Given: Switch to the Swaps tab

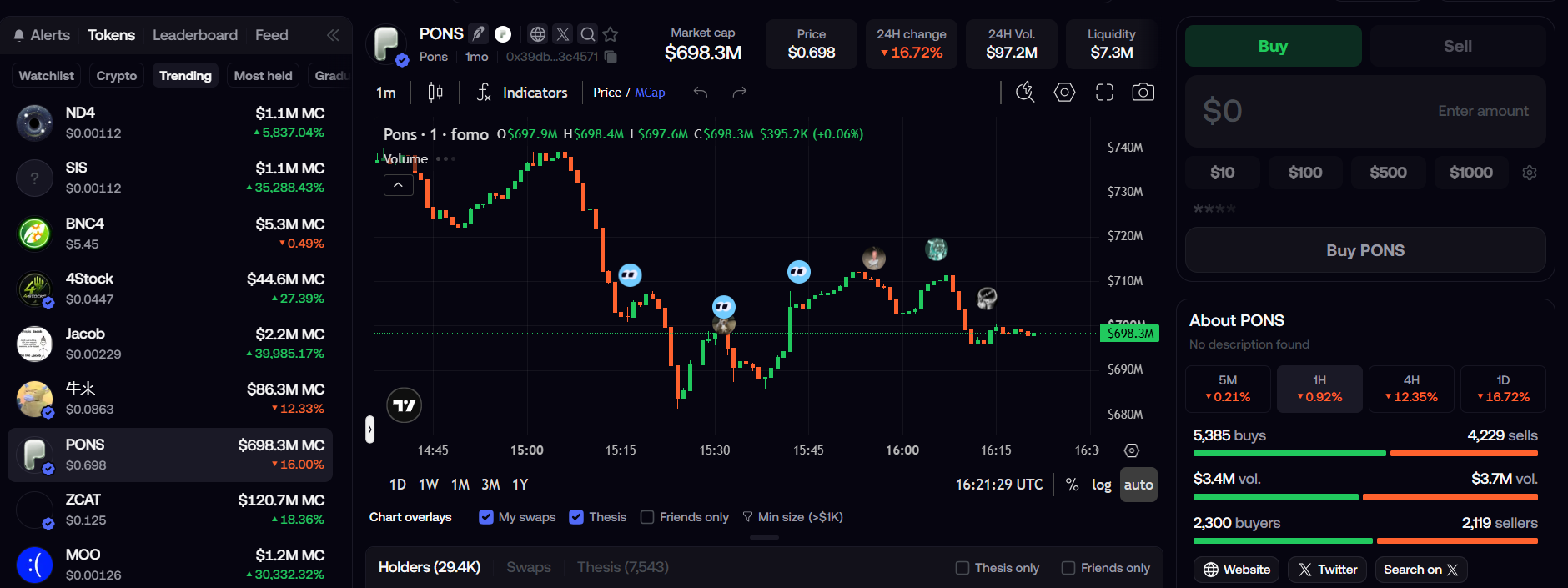Looking at the screenshot, I should coord(529,567).
